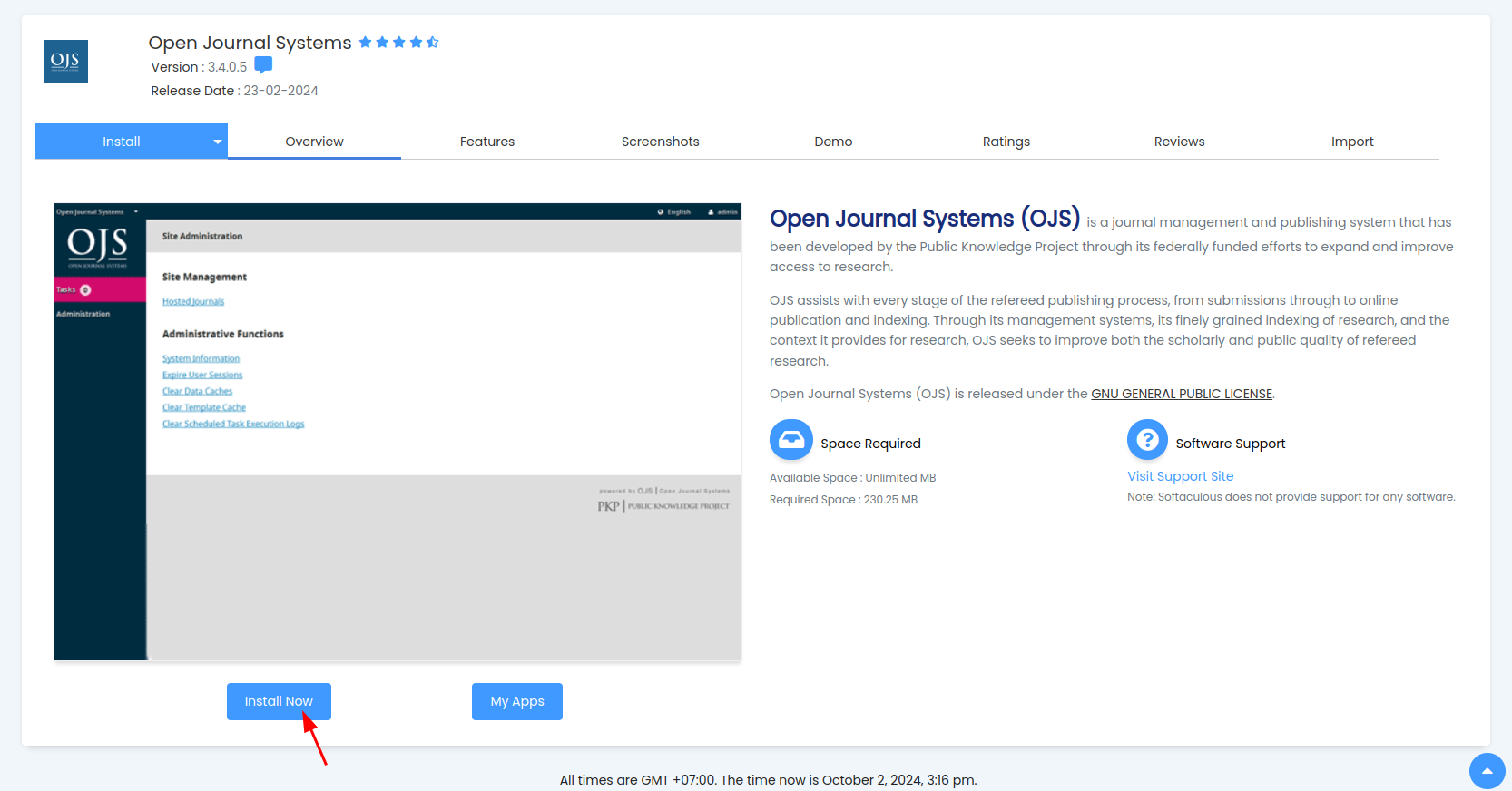Click the Softaculous support note text

(1291, 497)
